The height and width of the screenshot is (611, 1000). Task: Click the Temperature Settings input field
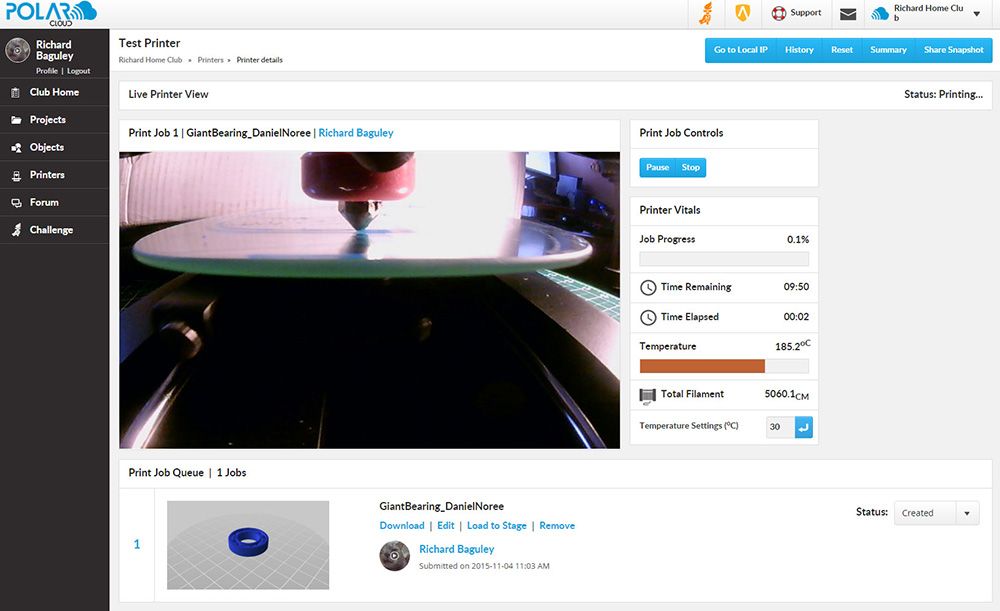[x=780, y=427]
